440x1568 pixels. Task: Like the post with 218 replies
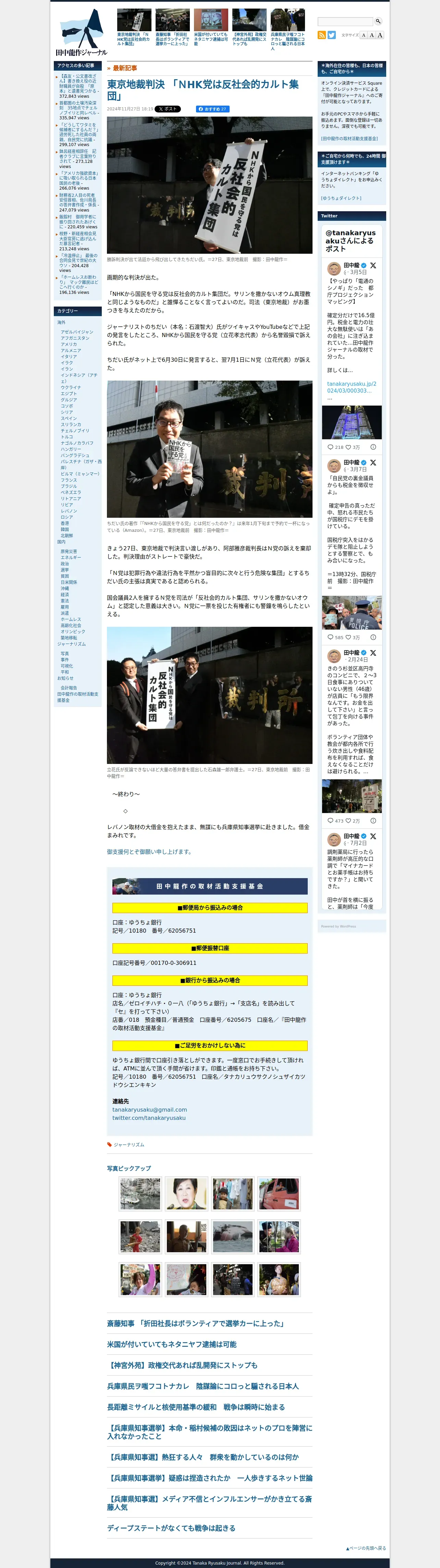tap(349, 447)
